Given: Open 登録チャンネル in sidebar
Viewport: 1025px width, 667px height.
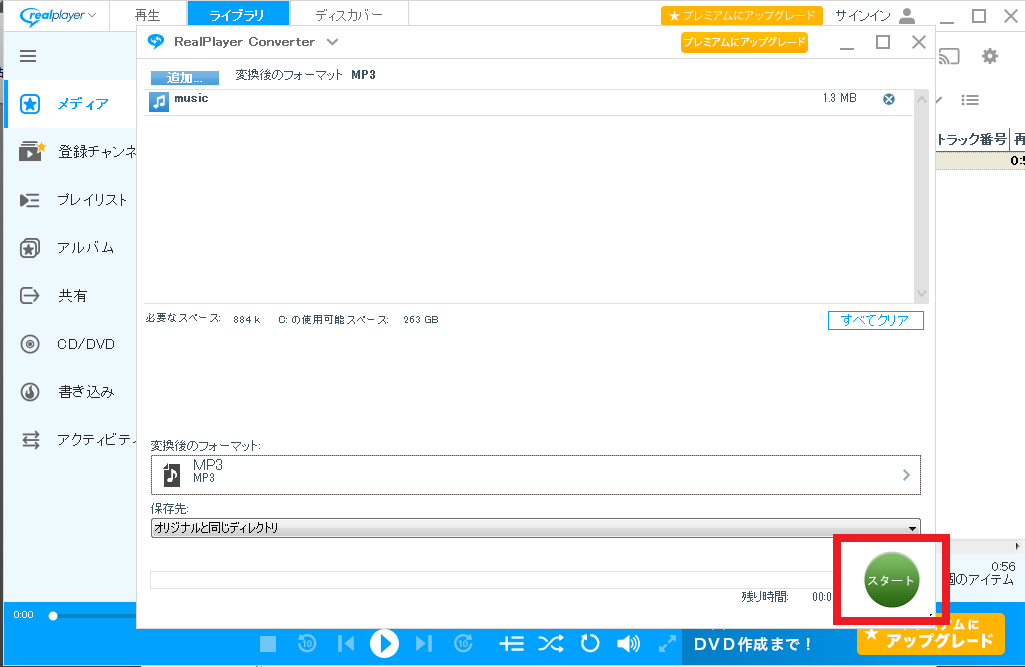Looking at the screenshot, I should (x=78, y=152).
